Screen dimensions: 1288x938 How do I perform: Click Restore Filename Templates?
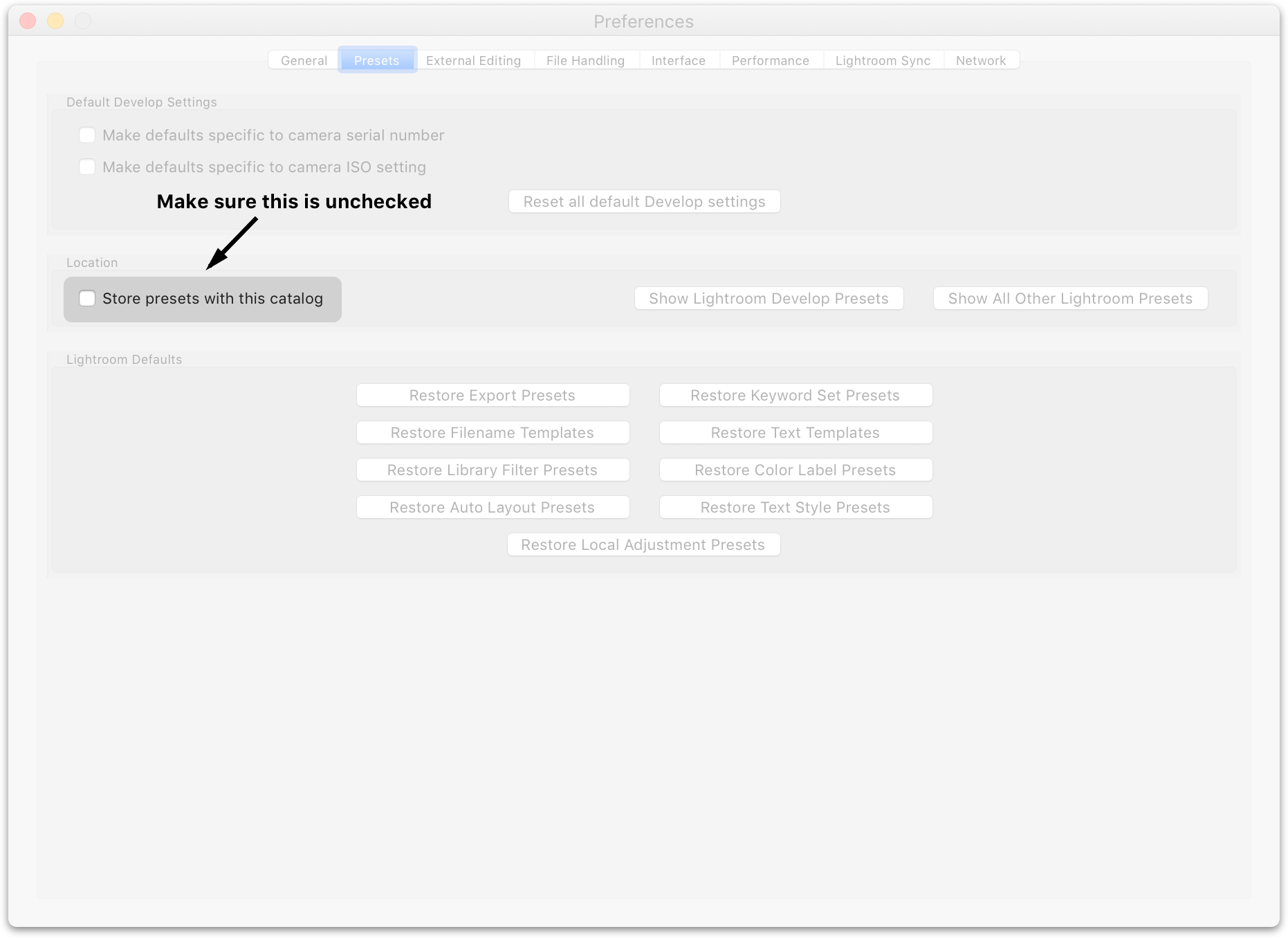(x=493, y=433)
